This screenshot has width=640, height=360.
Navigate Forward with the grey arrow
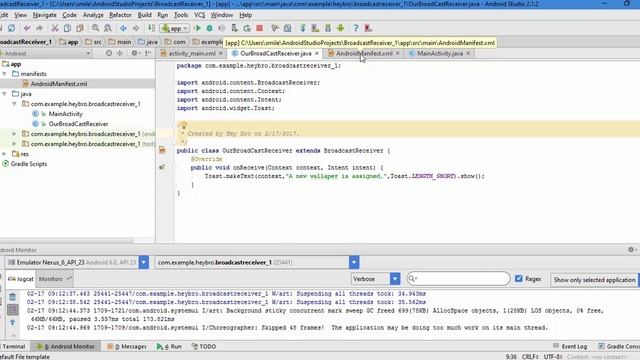pyautogui.click(x=136, y=28)
